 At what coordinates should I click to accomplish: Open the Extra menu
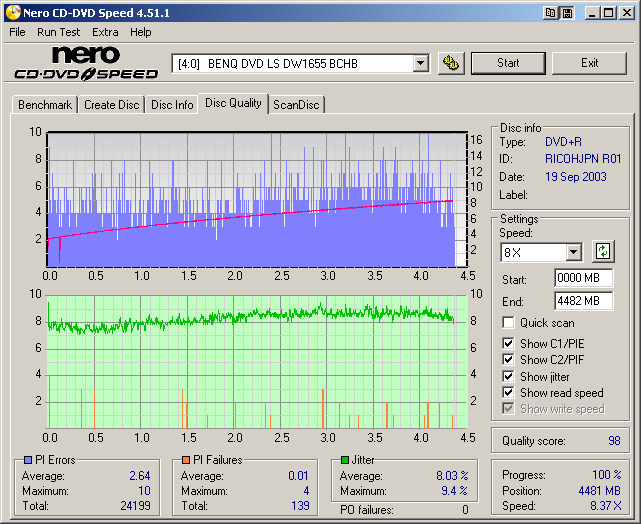click(x=105, y=32)
